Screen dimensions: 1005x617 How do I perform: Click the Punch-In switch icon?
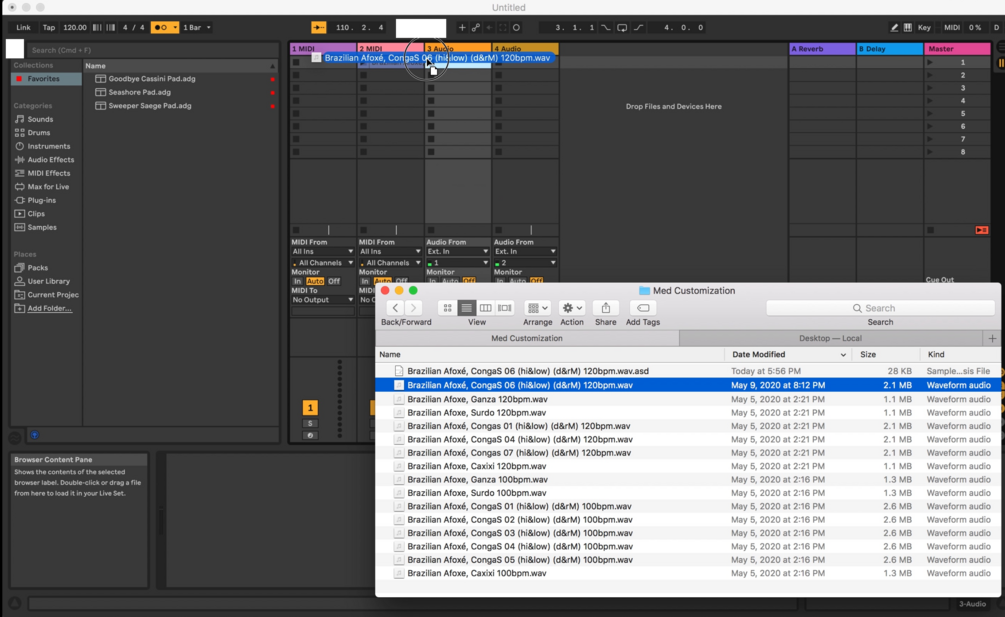pos(606,28)
